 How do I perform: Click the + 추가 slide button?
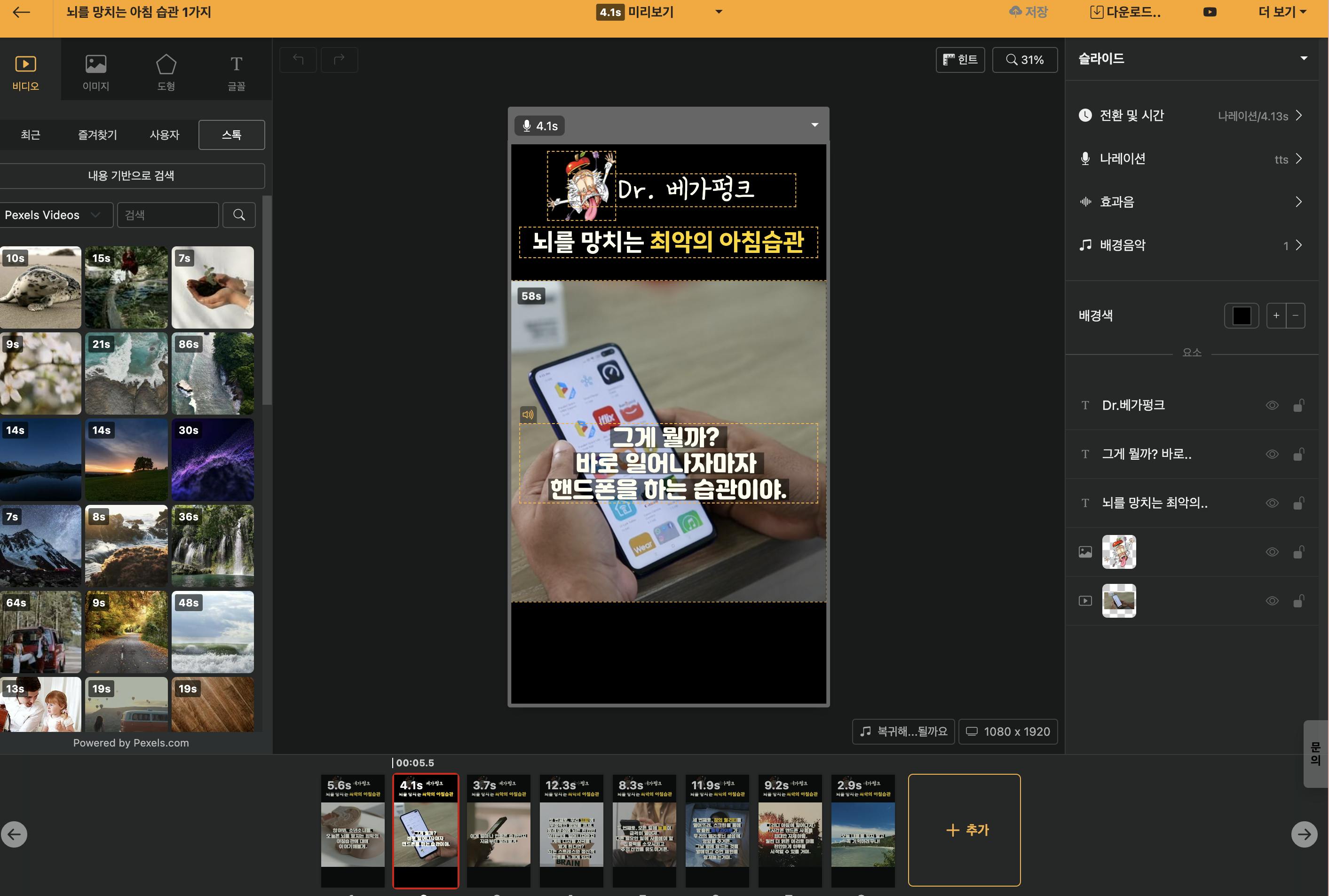click(x=964, y=830)
